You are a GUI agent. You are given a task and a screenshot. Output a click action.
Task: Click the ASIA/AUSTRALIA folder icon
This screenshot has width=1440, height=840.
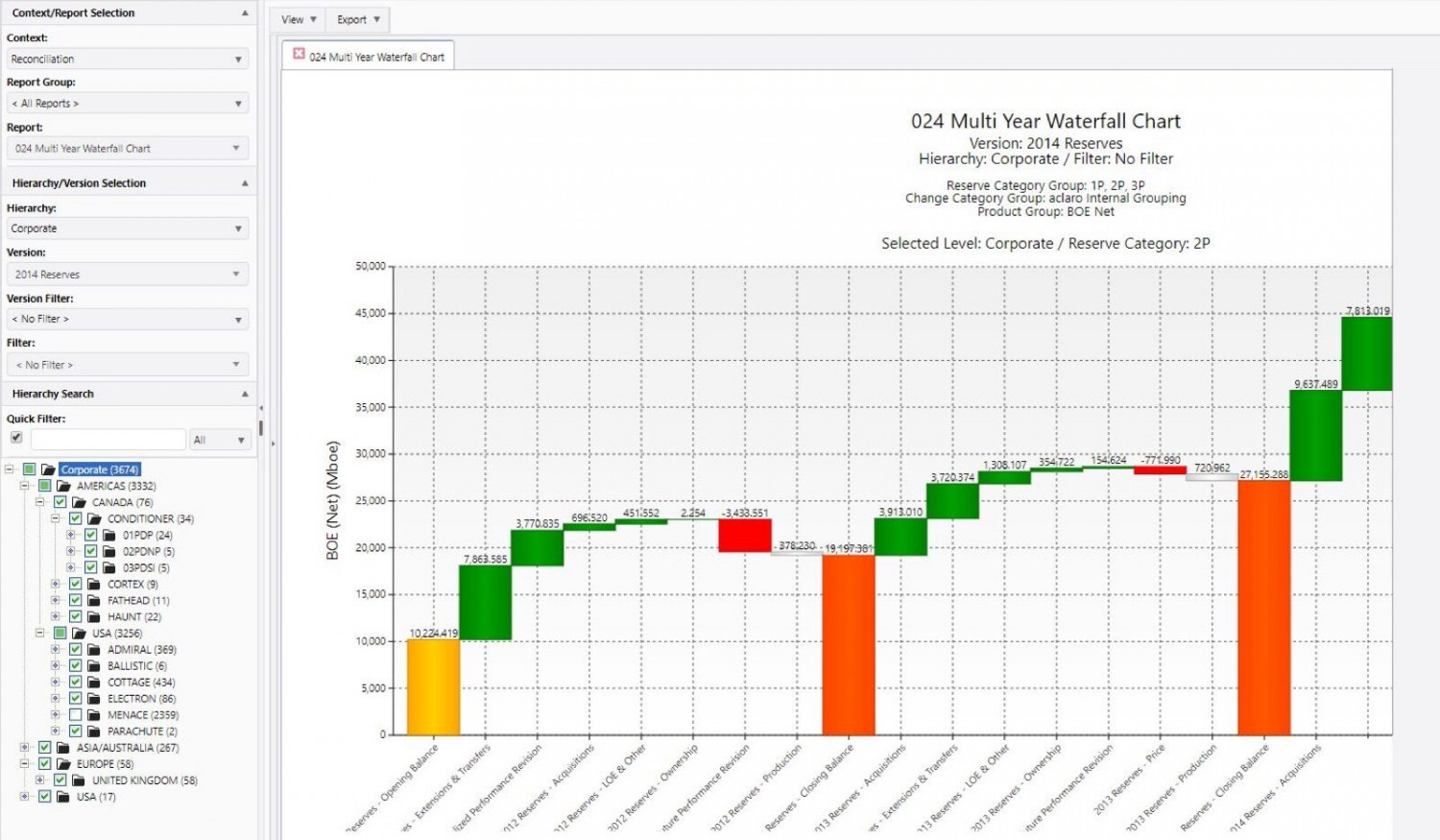(63, 748)
